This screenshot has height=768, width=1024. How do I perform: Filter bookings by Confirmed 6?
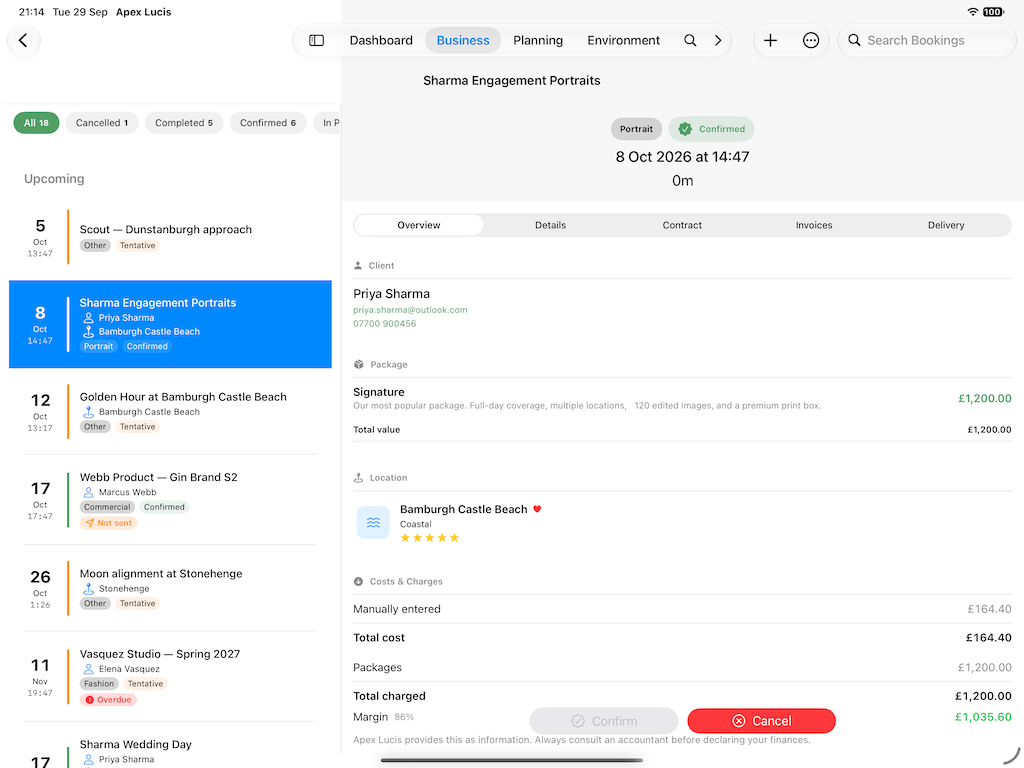click(268, 123)
